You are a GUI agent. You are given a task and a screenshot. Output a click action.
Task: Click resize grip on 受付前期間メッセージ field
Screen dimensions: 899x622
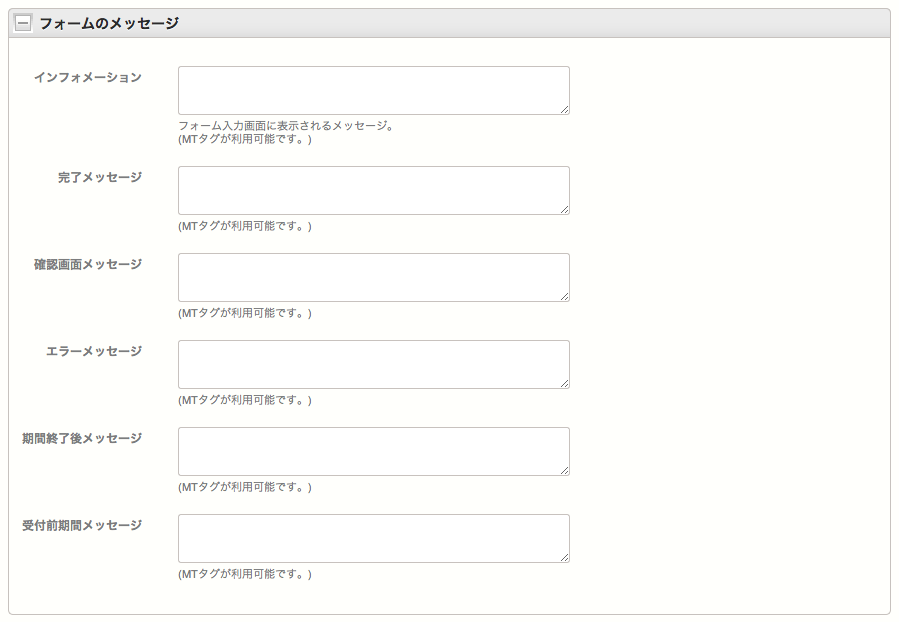pyautogui.click(x=564, y=557)
